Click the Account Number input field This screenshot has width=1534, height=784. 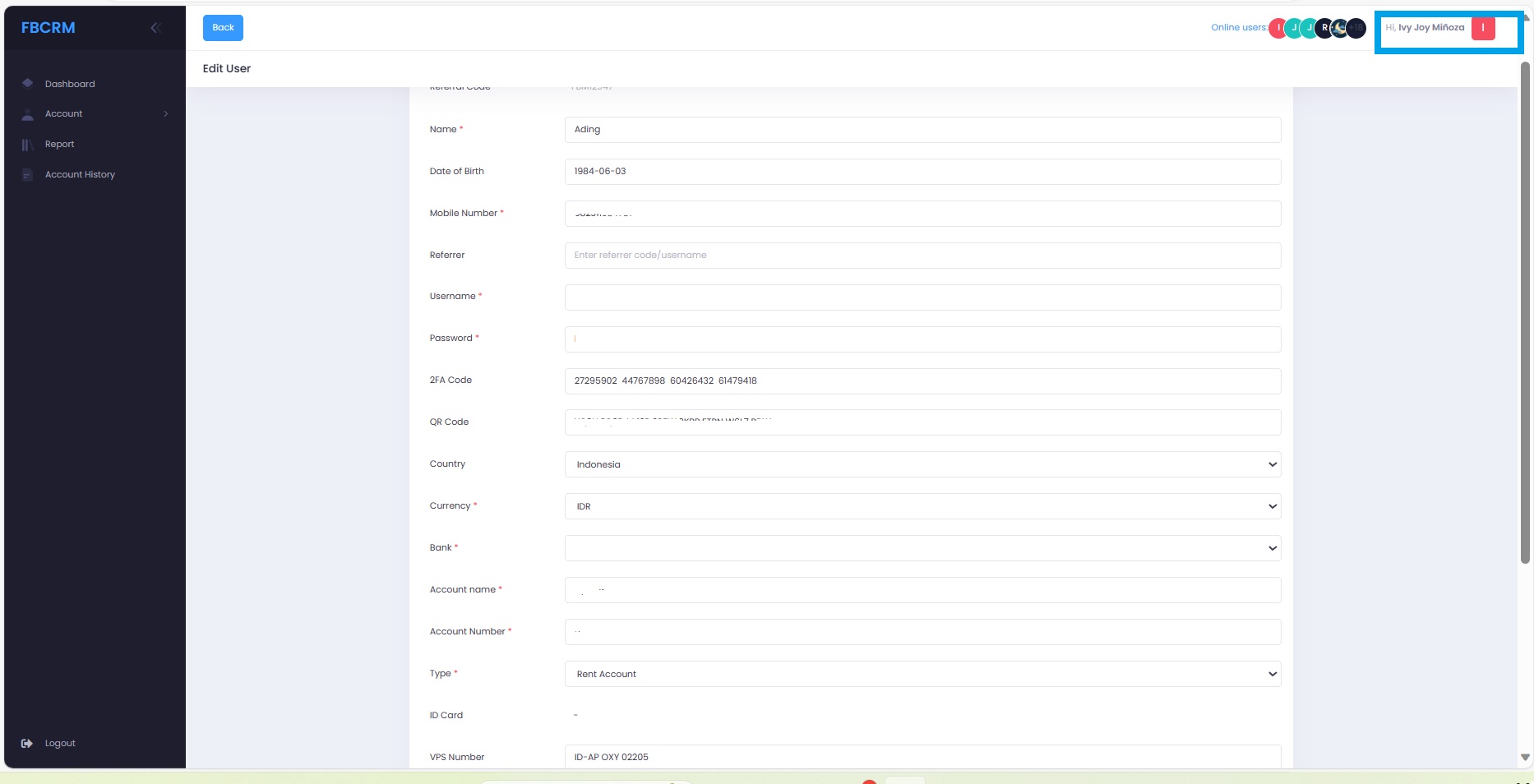(x=922, y=632)
